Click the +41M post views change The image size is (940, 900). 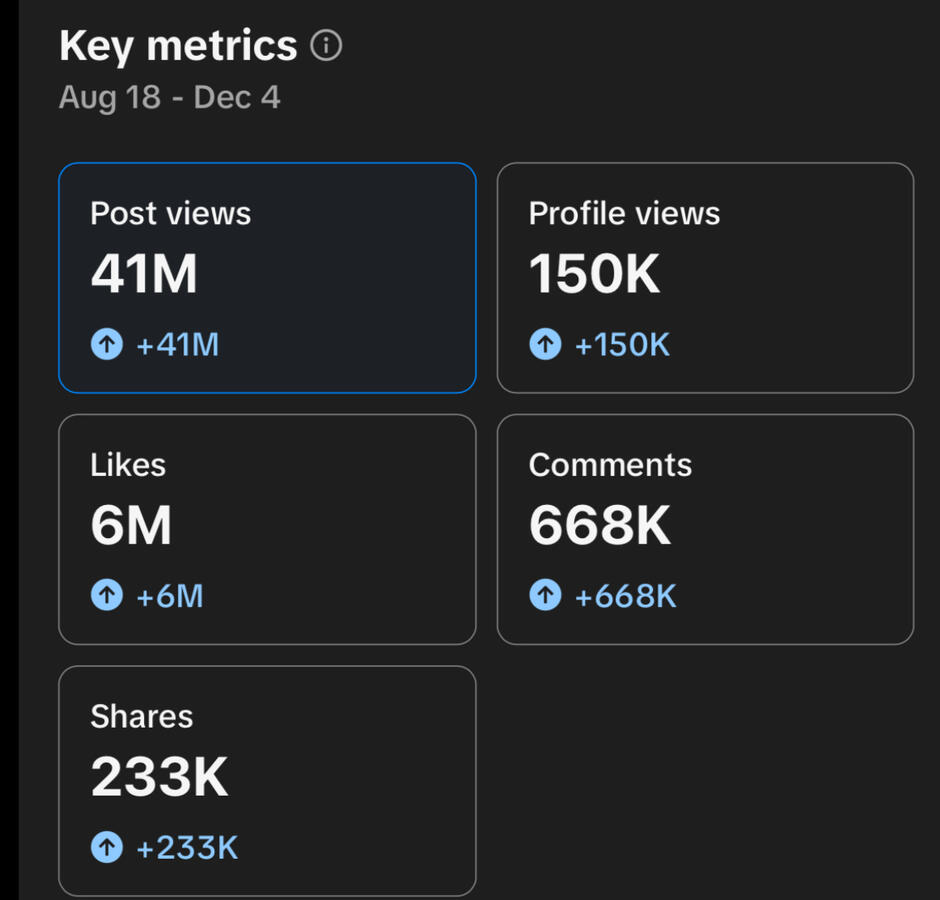pyautogui.click(x=177, y=345)
